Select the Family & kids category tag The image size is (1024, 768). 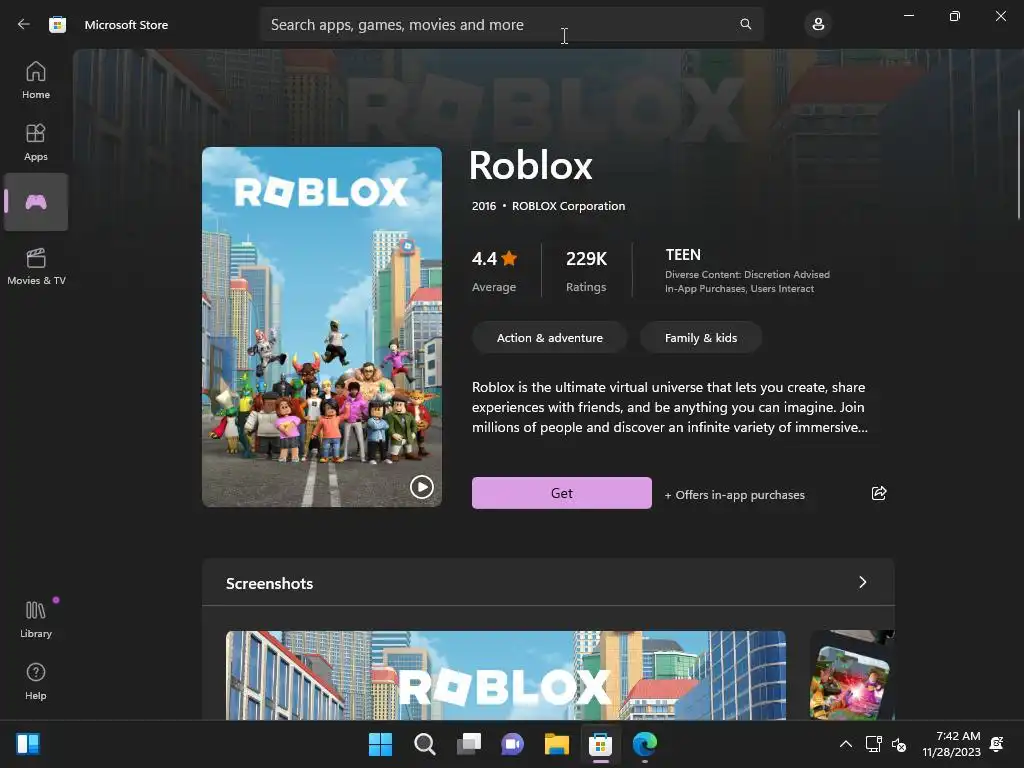(701, 338)
